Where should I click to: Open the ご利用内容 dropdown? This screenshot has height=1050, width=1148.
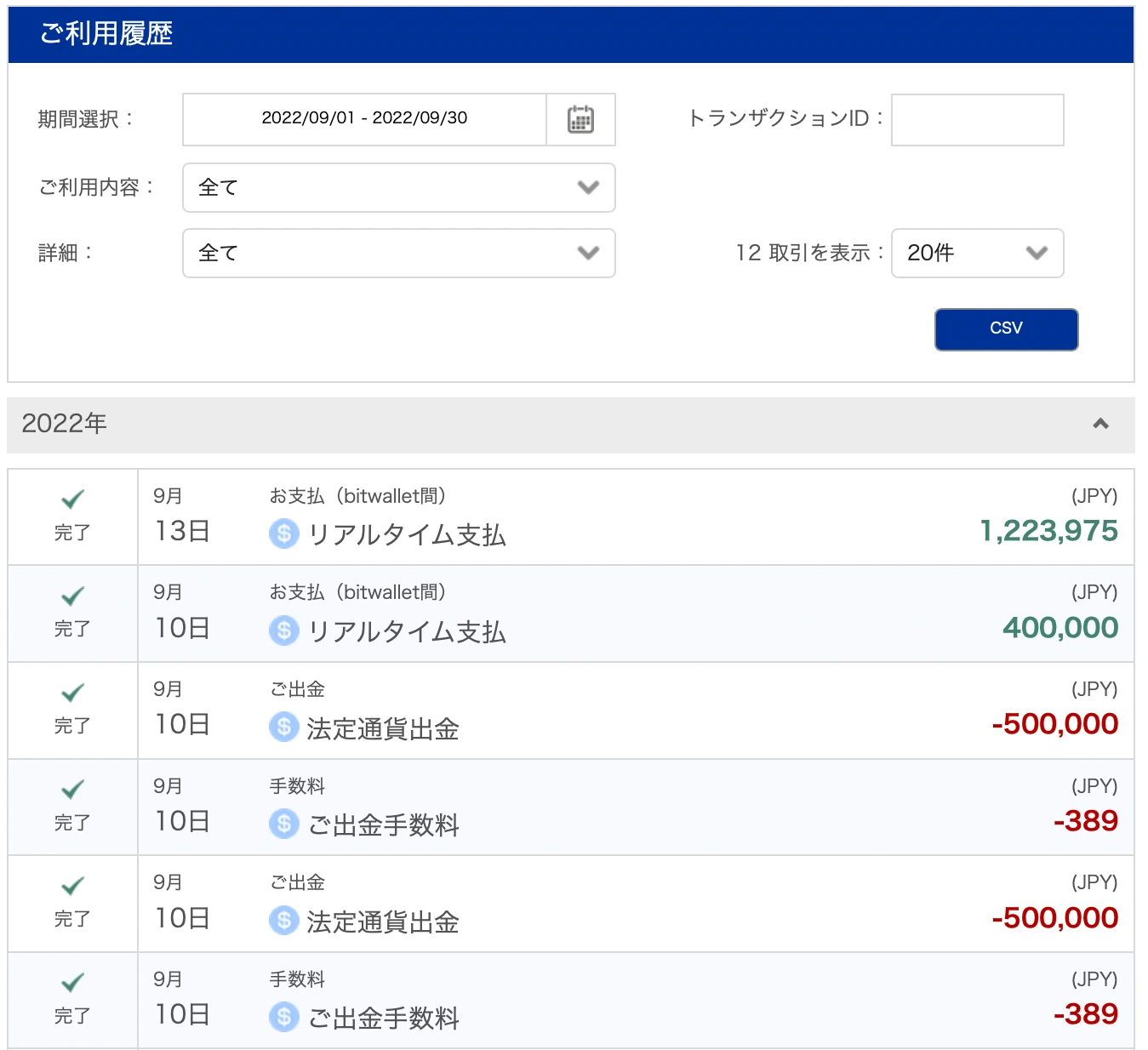[x=399, y=187]
